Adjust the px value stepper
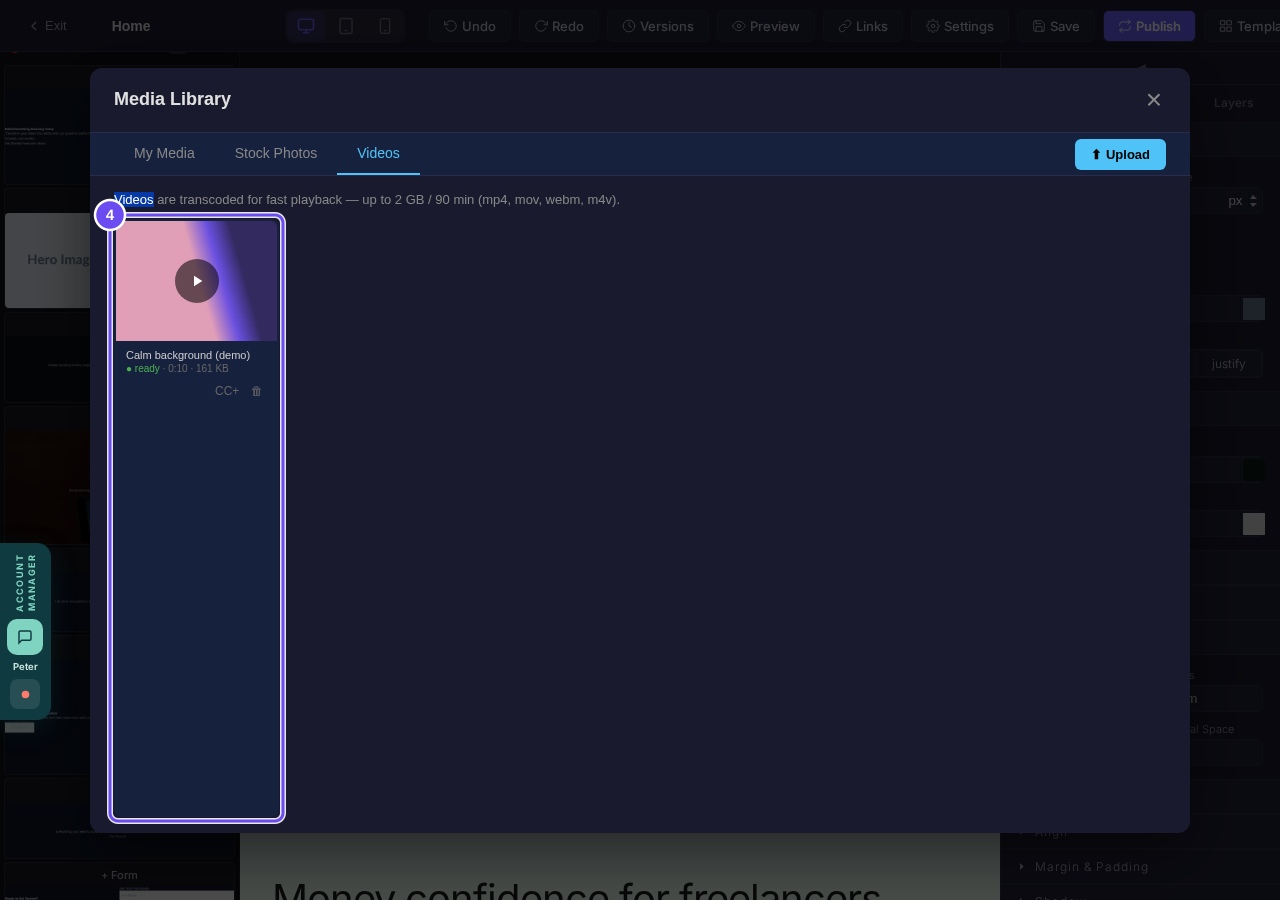 coord(1253,201)
